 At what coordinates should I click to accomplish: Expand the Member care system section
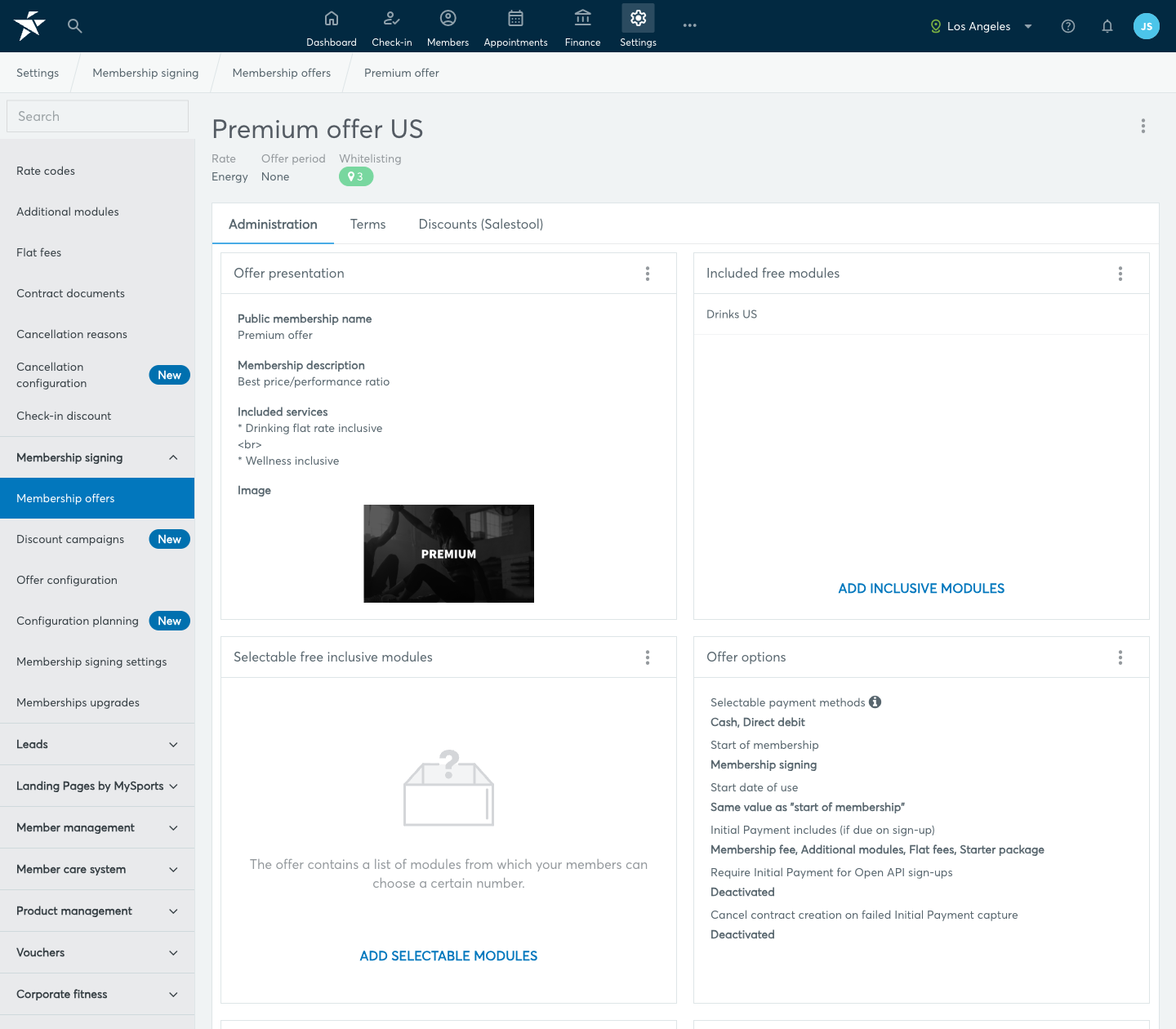coord(97,869)
